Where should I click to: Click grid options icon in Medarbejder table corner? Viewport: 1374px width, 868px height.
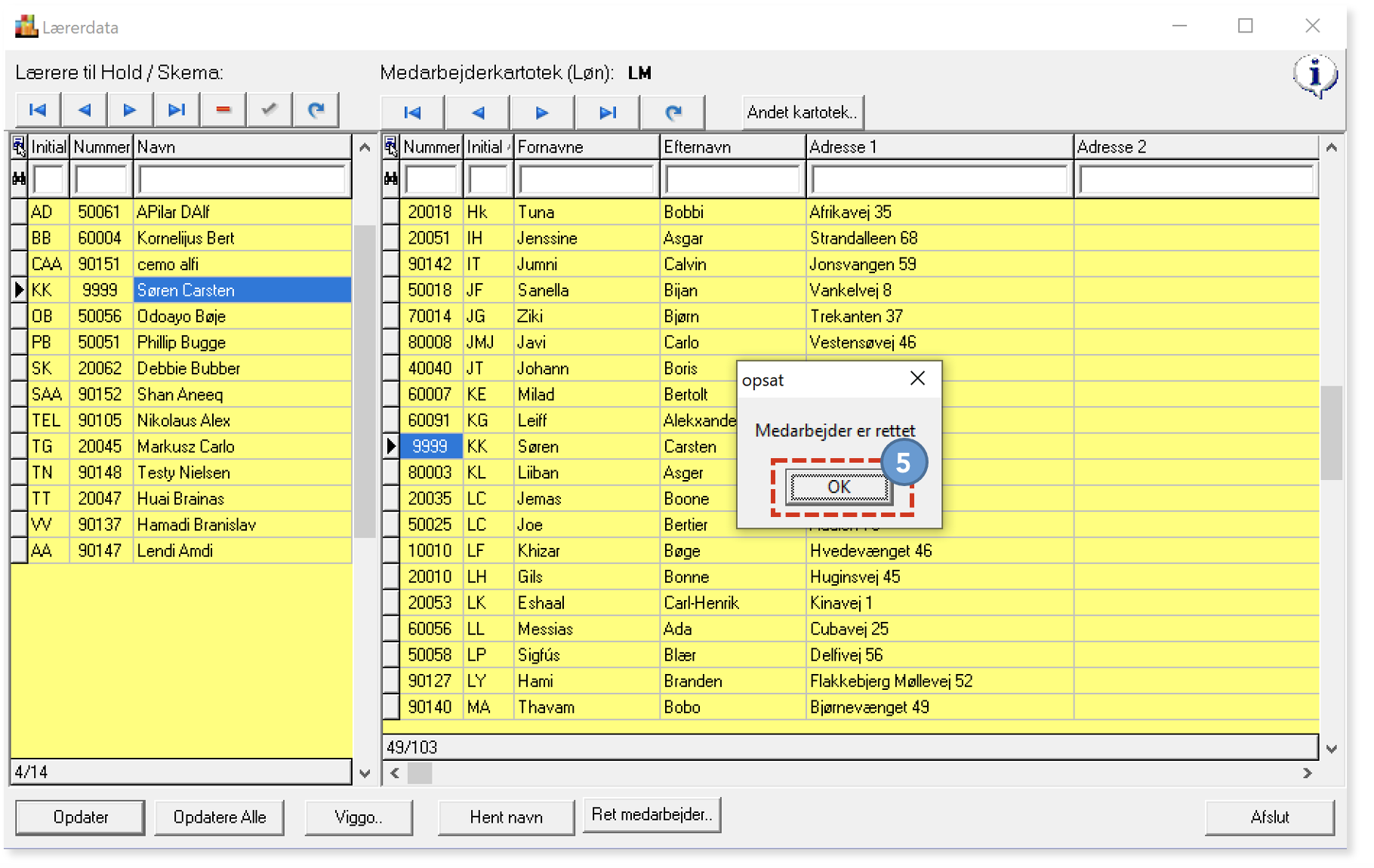pos(390,146)
